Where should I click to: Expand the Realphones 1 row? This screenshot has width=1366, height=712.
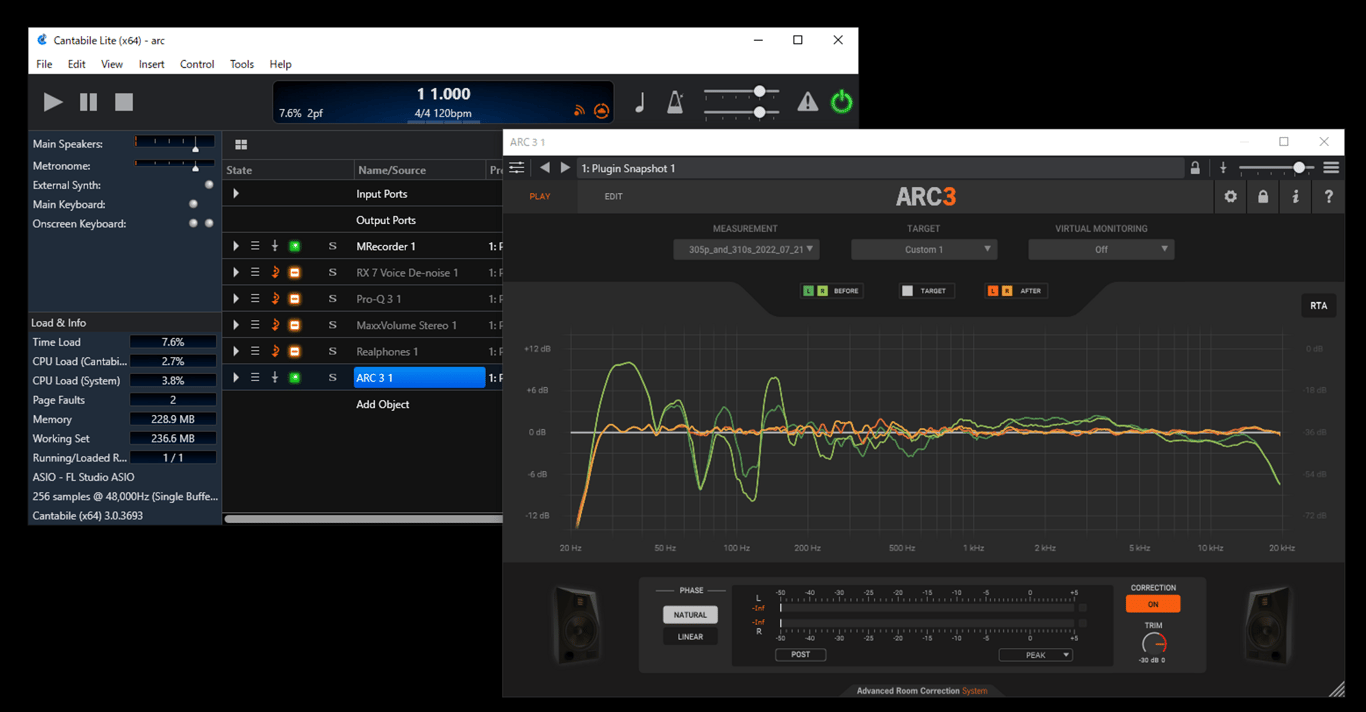pyautogui.click(x=236, y=351)
